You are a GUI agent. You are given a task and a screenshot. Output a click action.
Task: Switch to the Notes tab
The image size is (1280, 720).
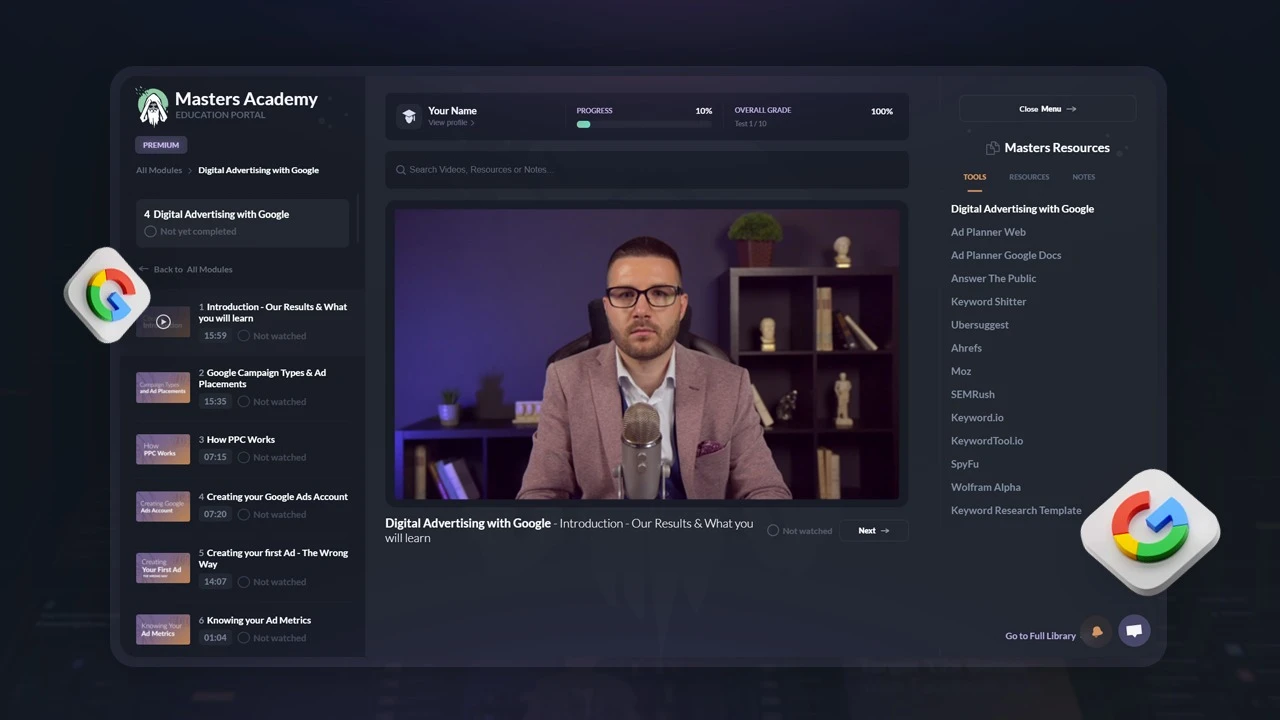[1083, 177]
